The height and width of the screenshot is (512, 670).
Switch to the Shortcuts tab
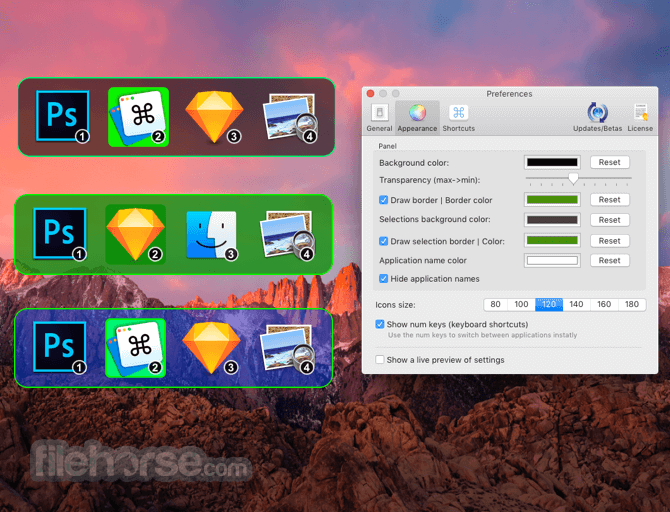(458, 118)
